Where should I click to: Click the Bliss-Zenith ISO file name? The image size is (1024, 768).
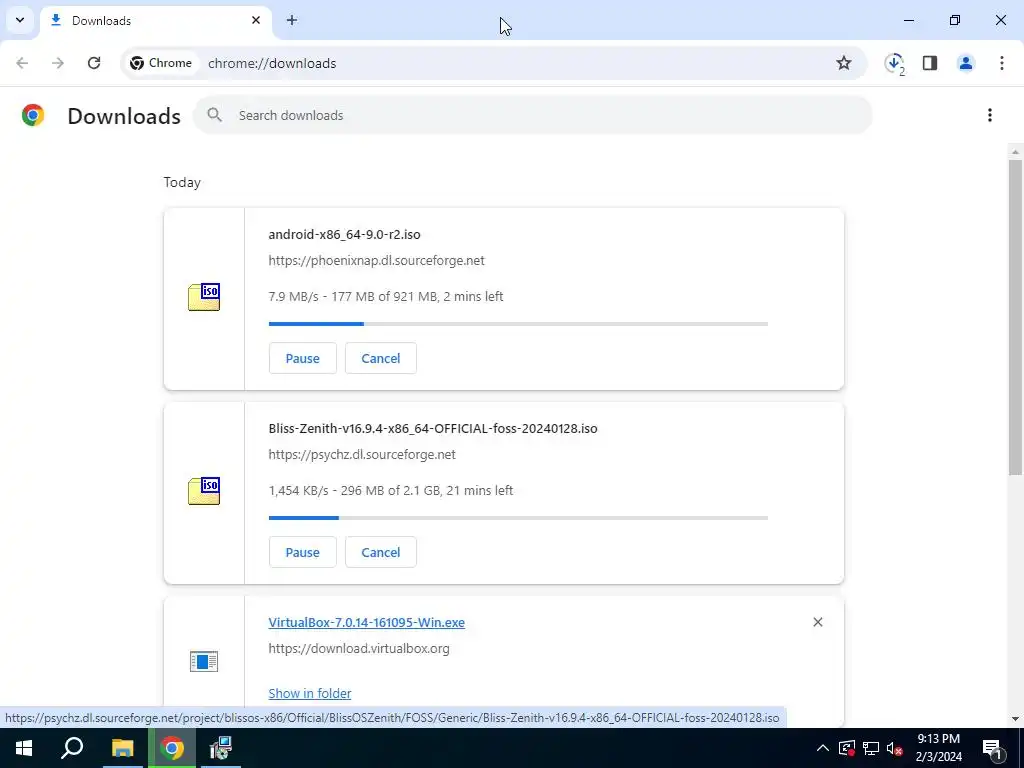(433, 428)
